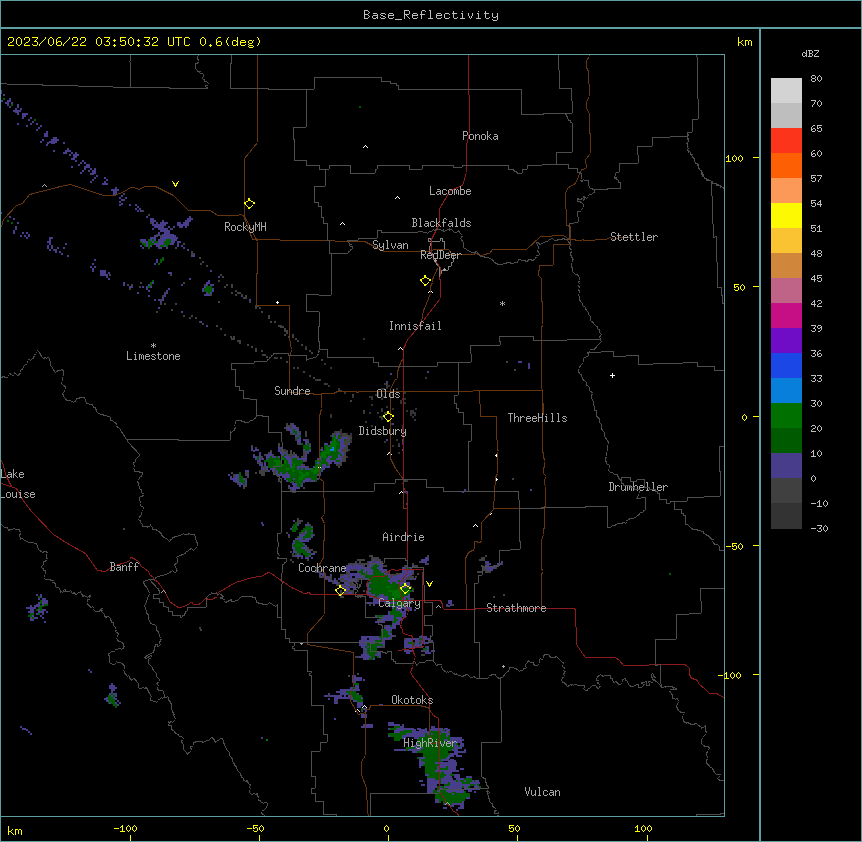This screenshot has width=862, height=842.
Task: Click the Sundre label
Action: click(292, 391)
